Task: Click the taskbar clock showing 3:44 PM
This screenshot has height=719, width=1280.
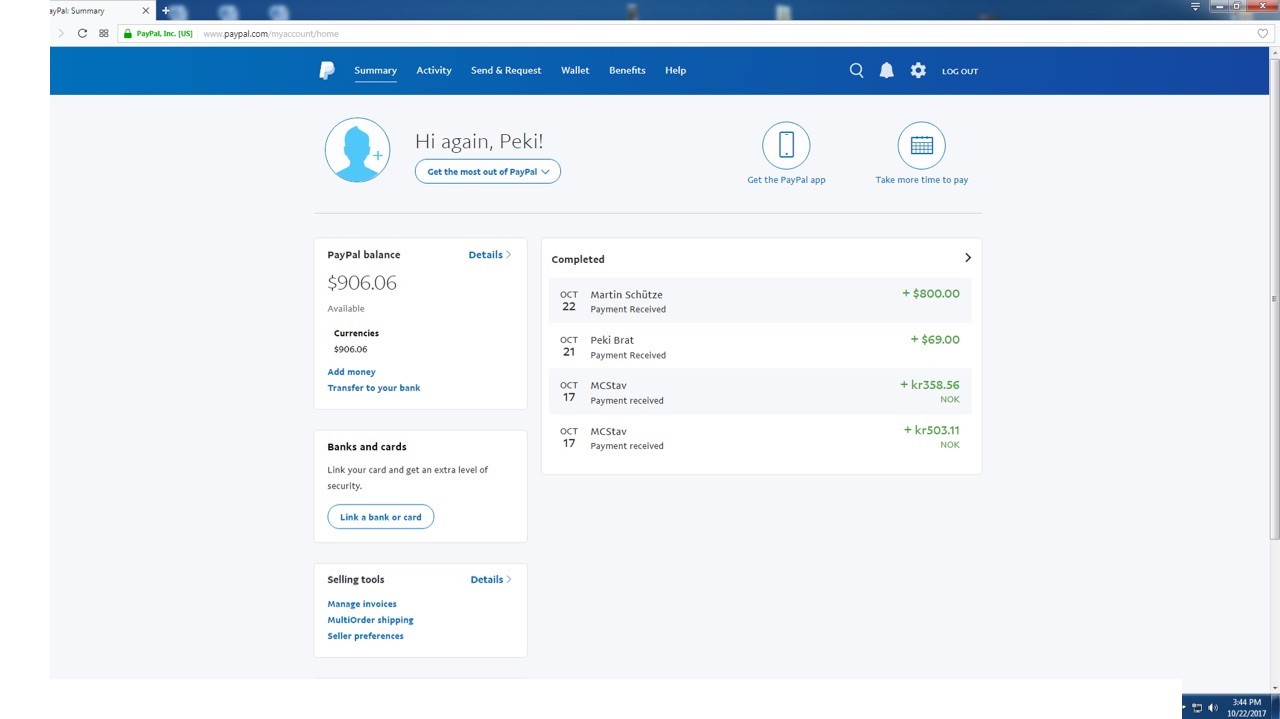Action: (1246, 707)
